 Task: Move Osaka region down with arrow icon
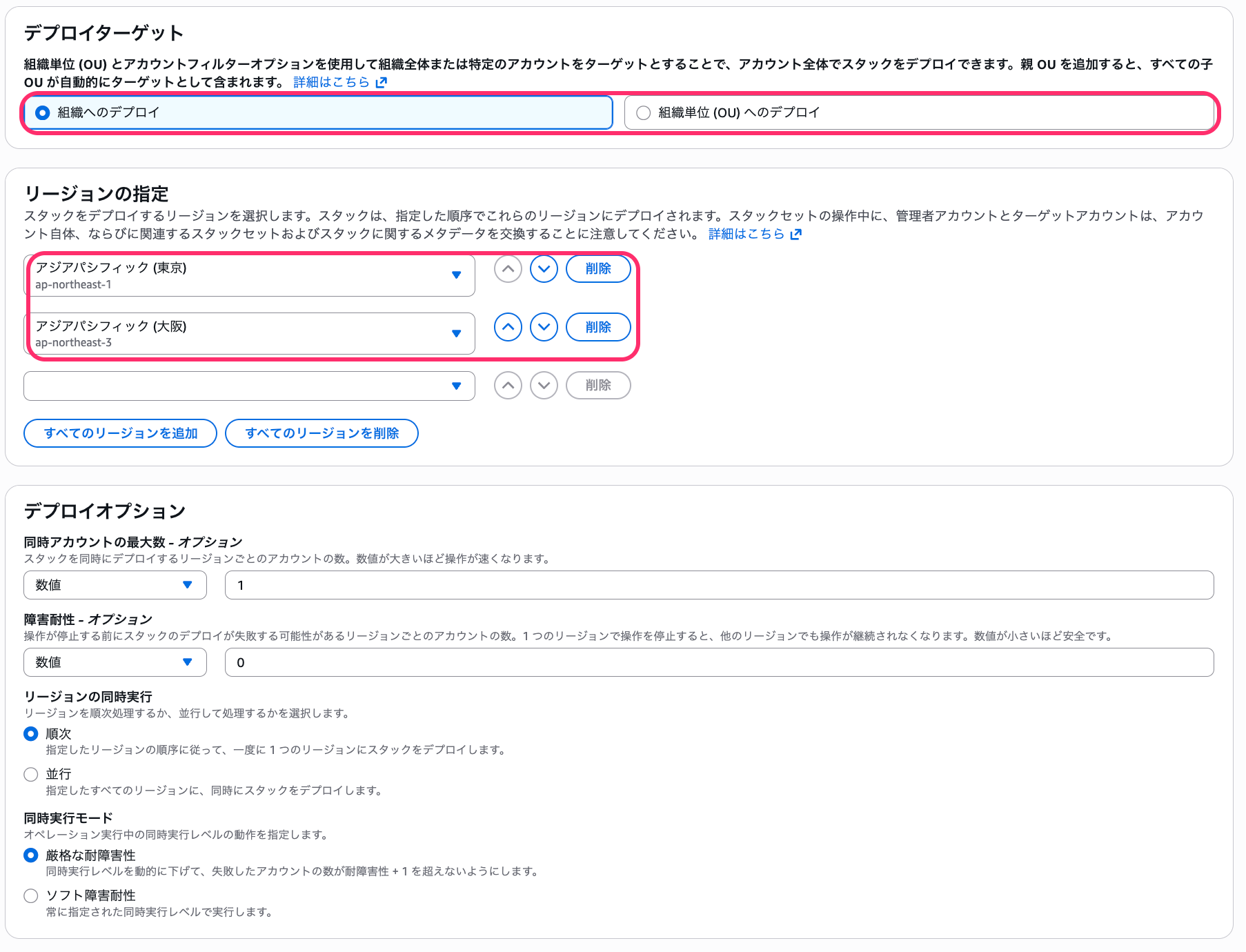coord(544,327)
